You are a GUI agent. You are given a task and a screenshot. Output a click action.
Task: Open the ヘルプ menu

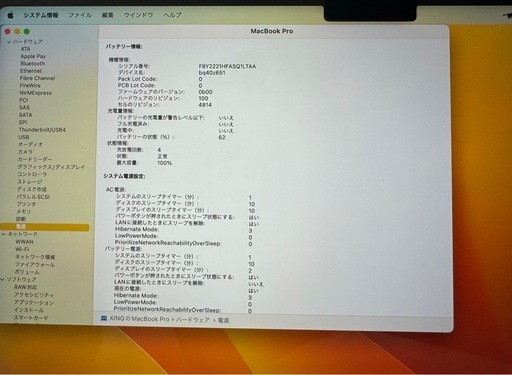(172, 15)
